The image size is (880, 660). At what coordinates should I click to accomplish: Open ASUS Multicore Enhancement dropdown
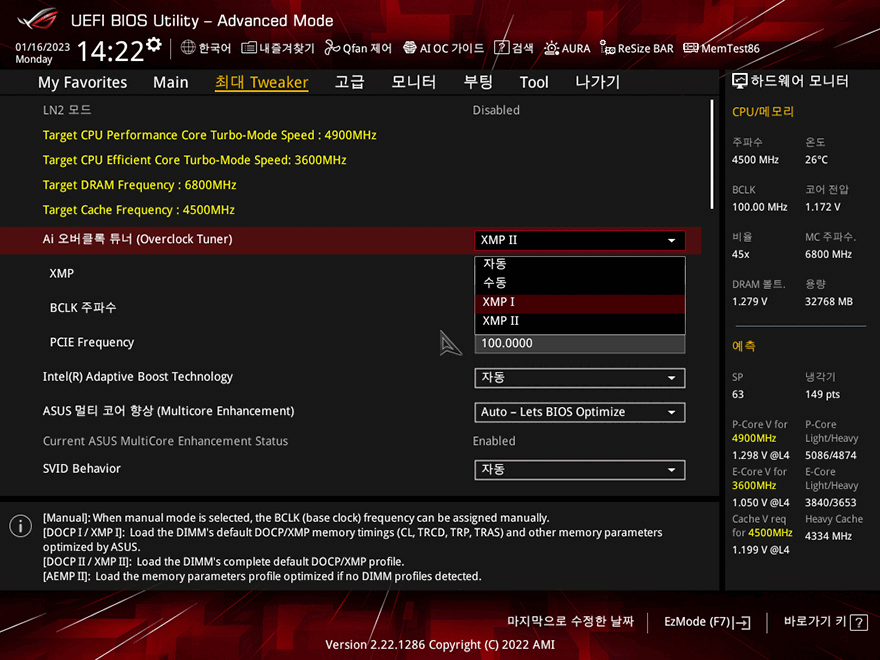pos(579,412)
